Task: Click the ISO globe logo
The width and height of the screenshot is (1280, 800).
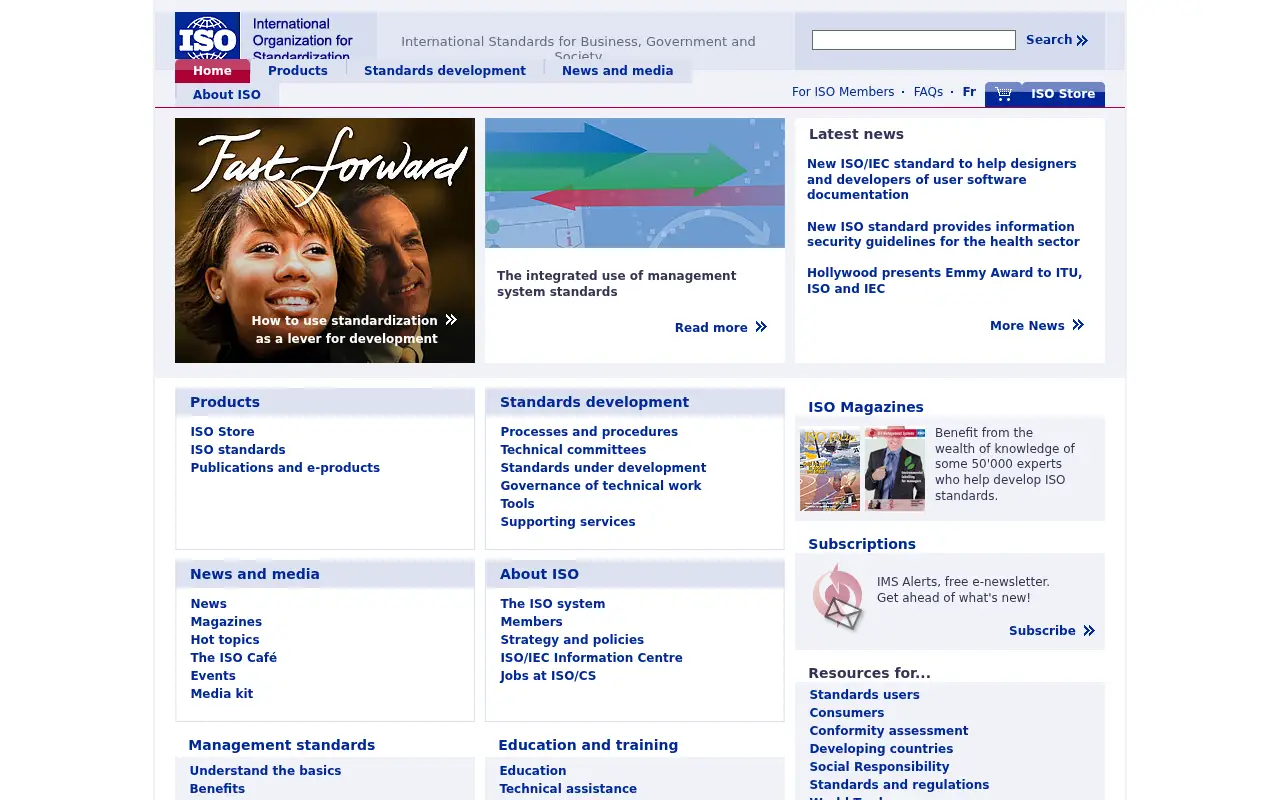Action: pyautogui.click(x=207, y=36)
